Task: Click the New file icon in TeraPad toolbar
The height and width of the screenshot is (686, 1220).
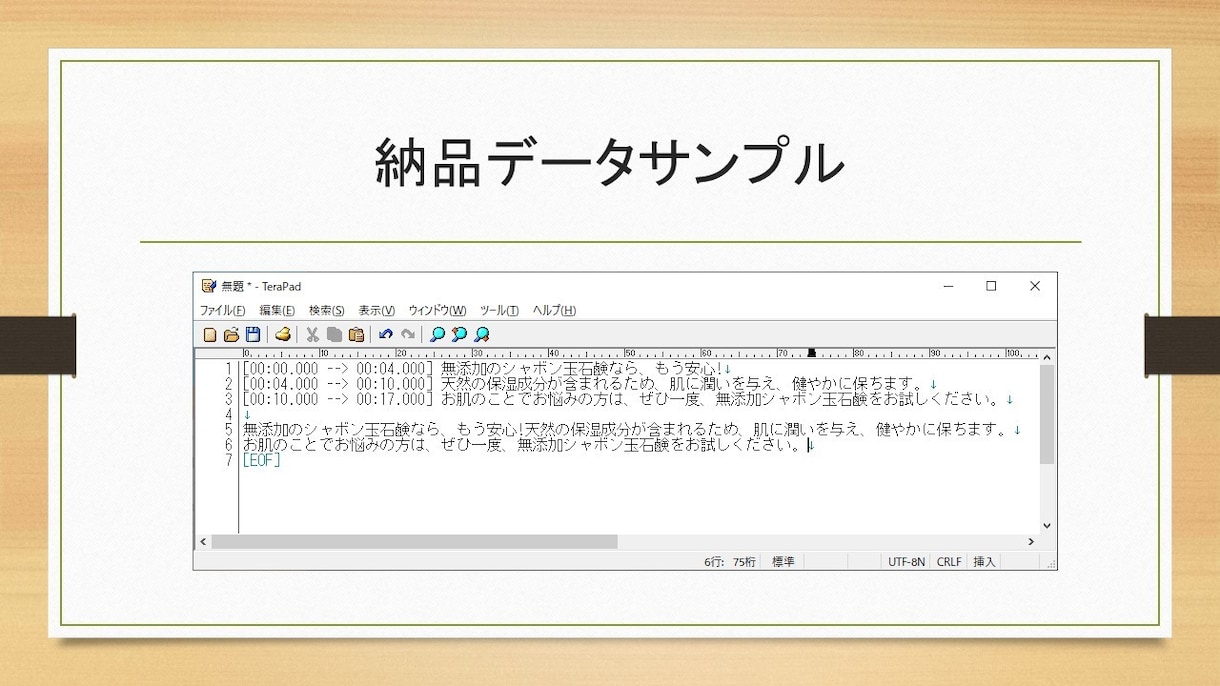Action: pos(210,335)
